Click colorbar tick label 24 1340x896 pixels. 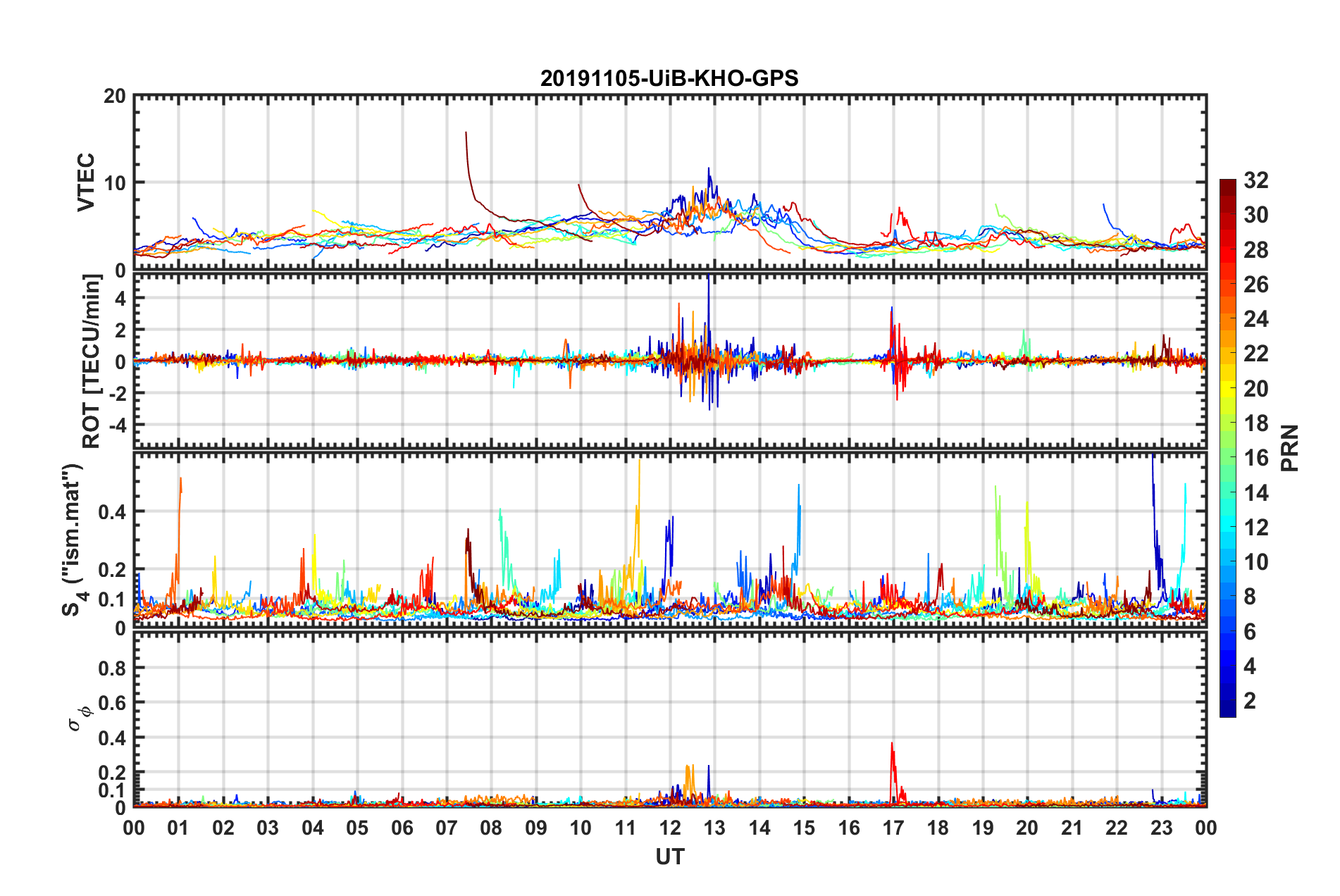pyautogui.click(x=1256, y=319)
